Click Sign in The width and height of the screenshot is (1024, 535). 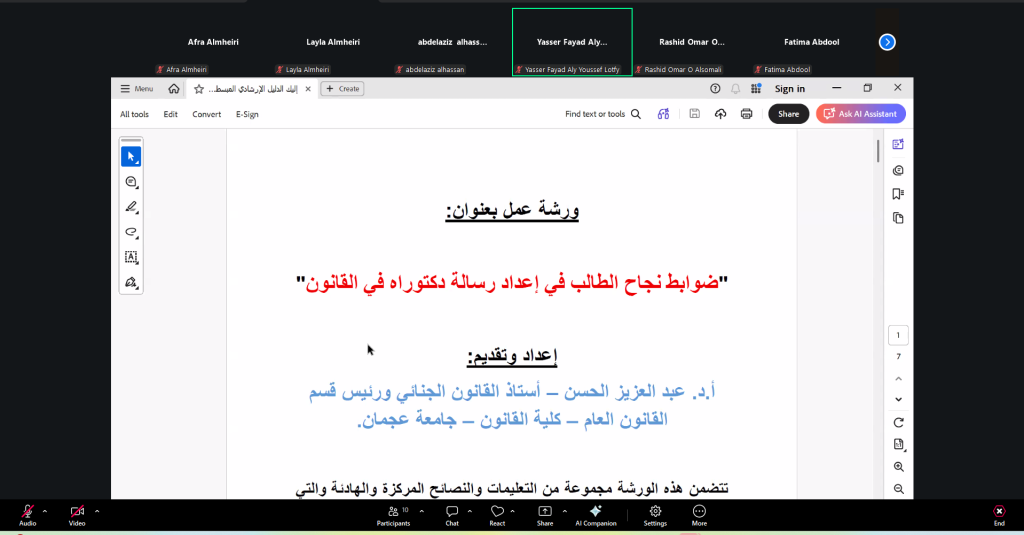[790, 89]
